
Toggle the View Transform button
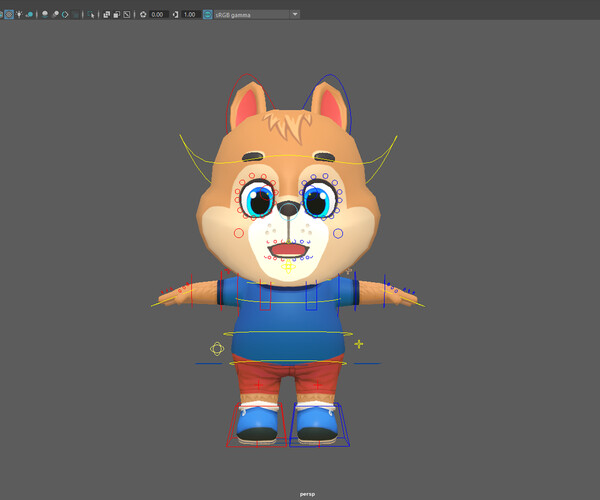208,15
